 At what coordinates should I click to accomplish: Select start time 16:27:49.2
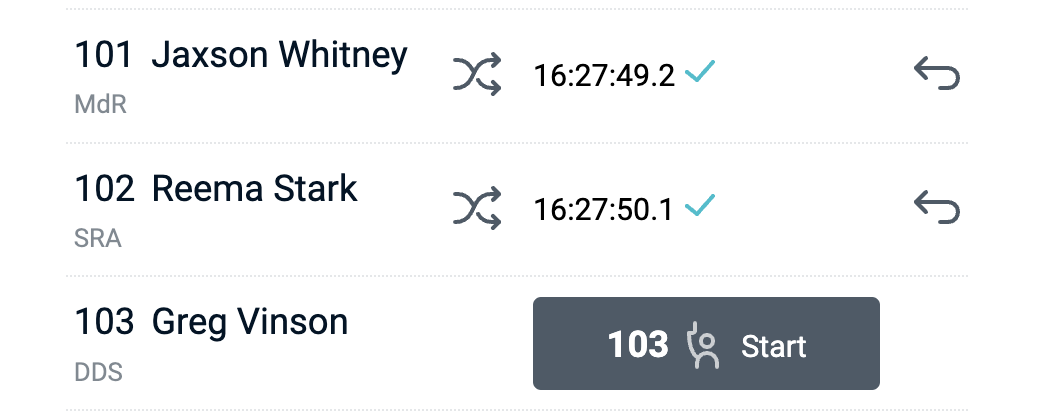(x=604, y=76)
